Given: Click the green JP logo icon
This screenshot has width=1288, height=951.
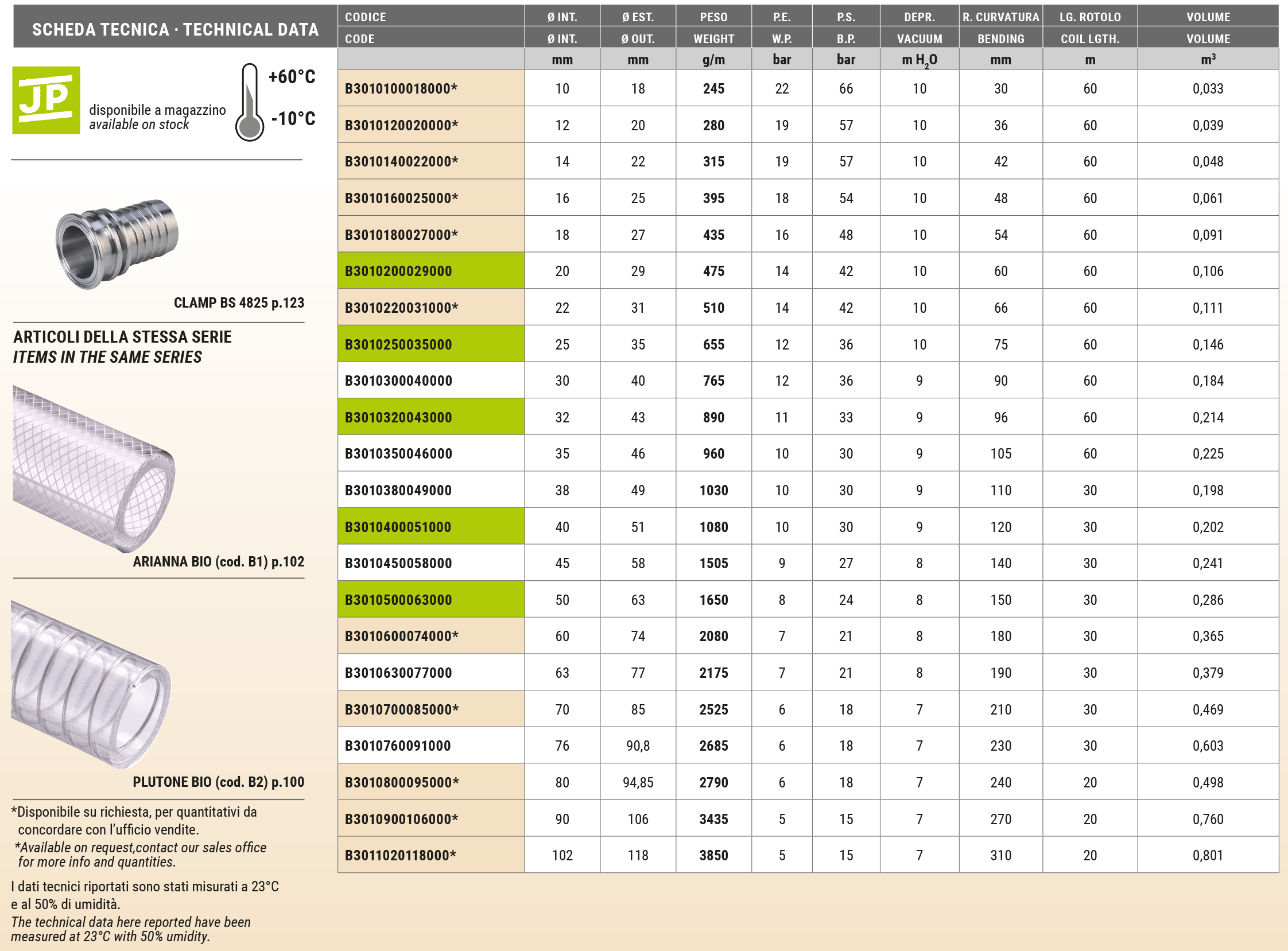Looking at the screenshot, I should point(46,100).
